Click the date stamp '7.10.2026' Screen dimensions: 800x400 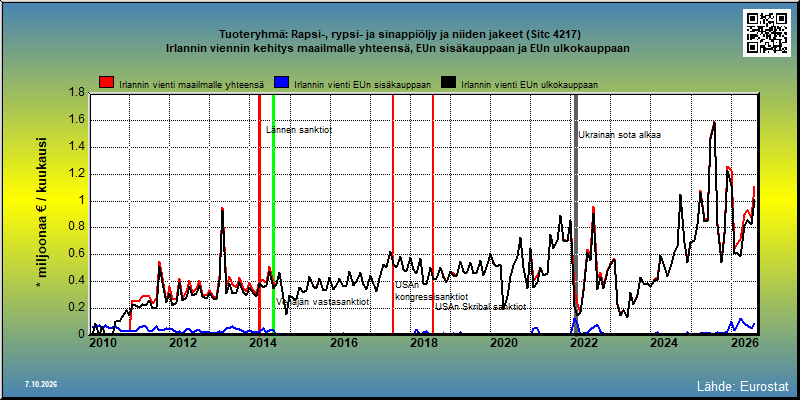[x=40, y=384]
